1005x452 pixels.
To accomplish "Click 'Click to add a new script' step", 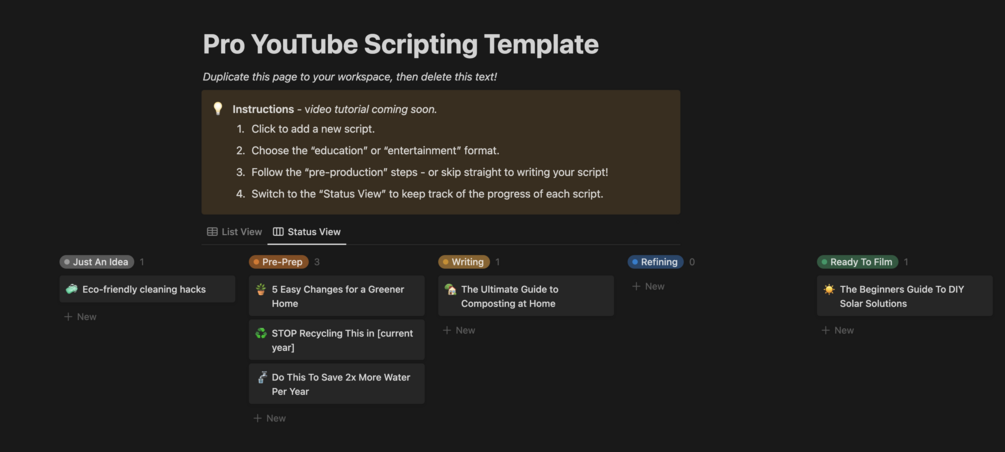I will (x=313, y=129).
